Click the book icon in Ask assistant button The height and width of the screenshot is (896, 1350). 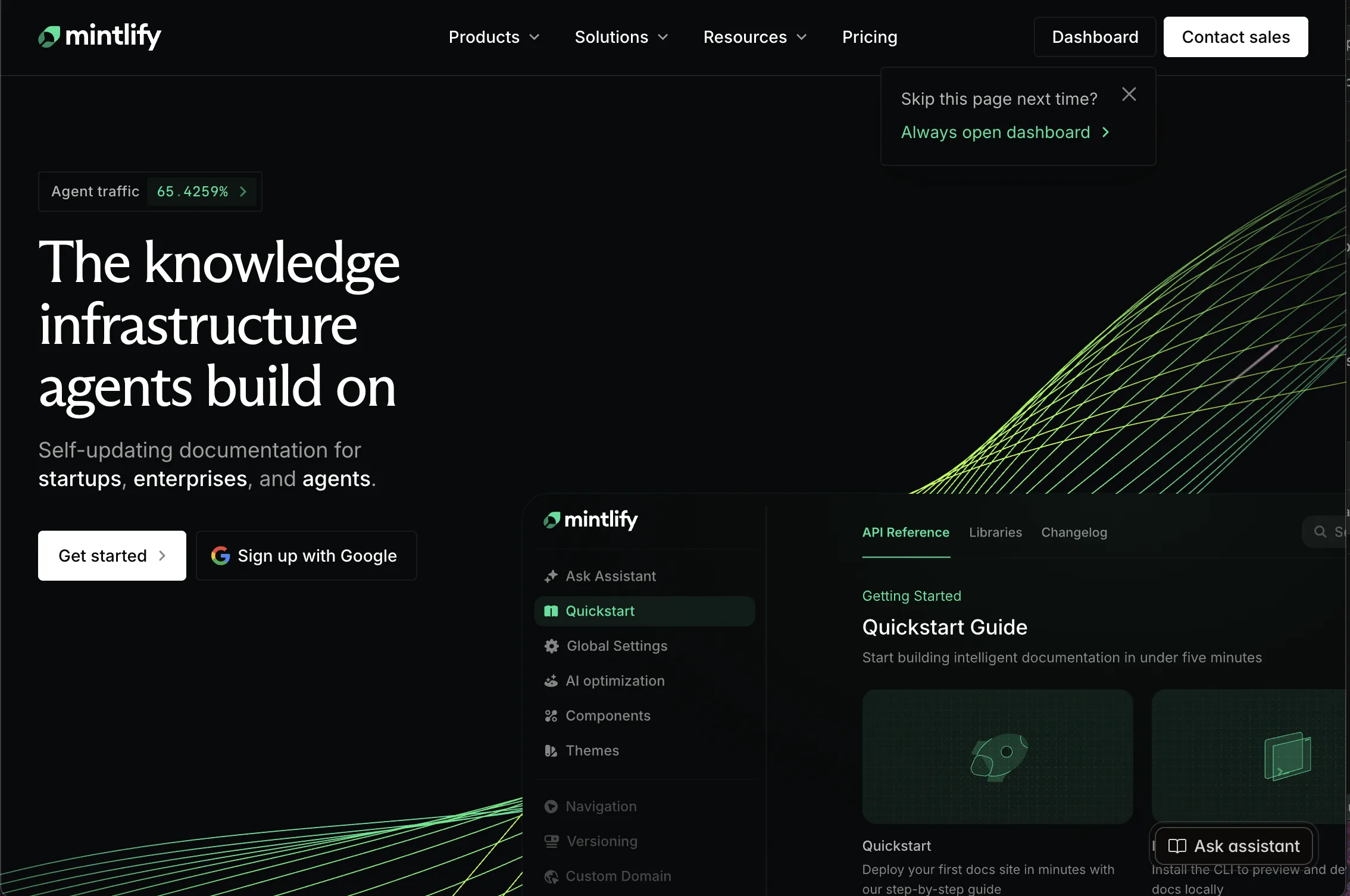pos(1177,846)
